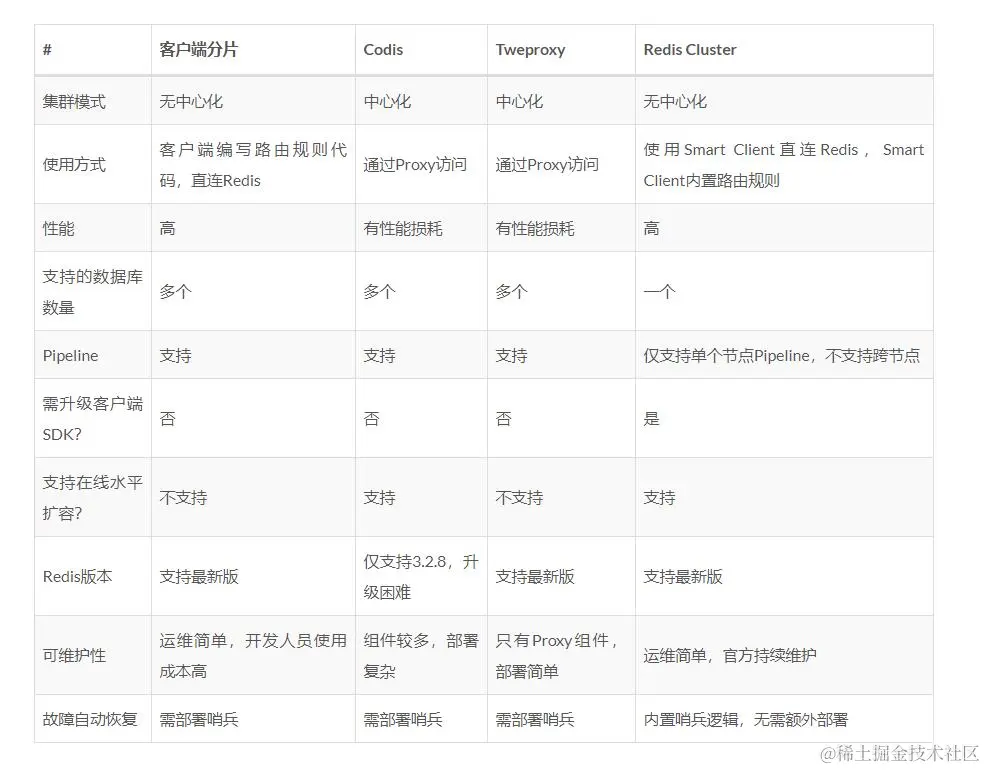
Task: Click '运维简单，官方持续维护' cell
Action: click(730, 656)
